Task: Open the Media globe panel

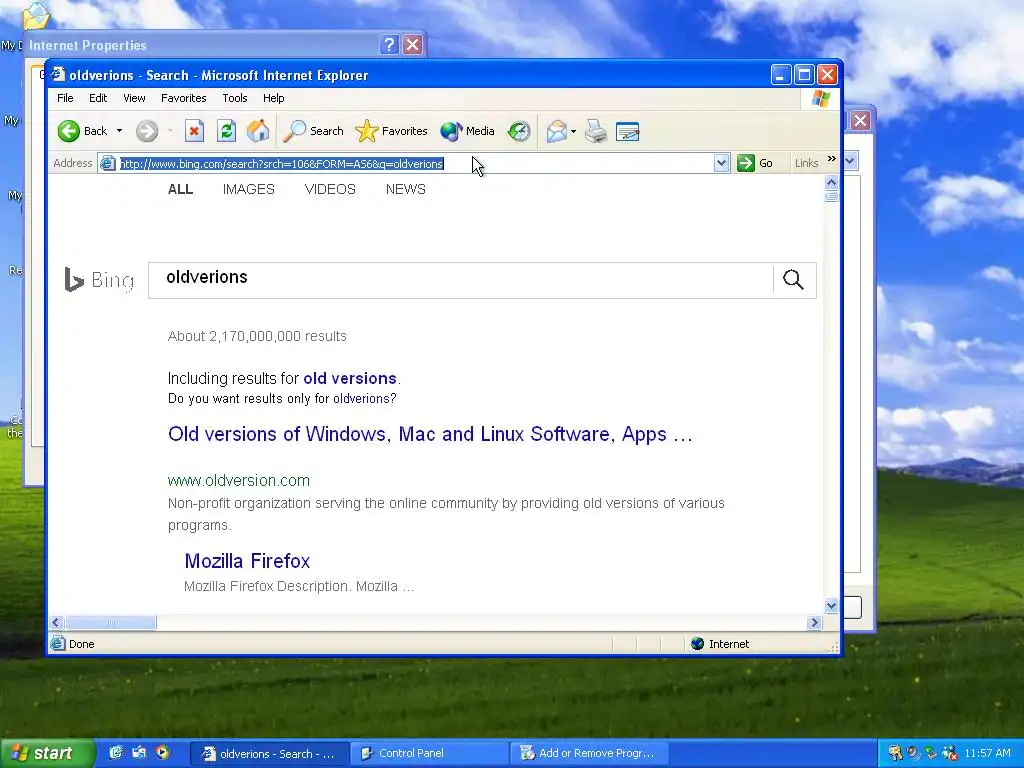Action: pyautogui.click(x=467, y=131)
